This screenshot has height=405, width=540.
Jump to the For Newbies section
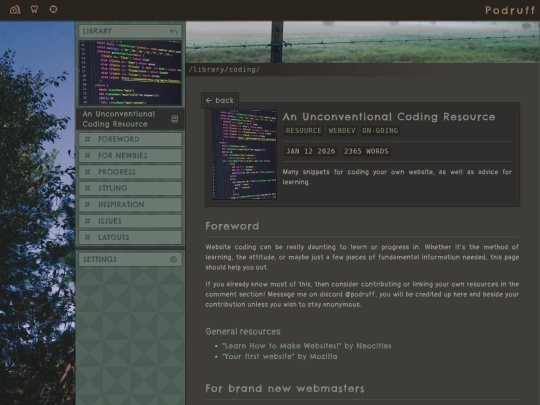[x=130, y=156]
